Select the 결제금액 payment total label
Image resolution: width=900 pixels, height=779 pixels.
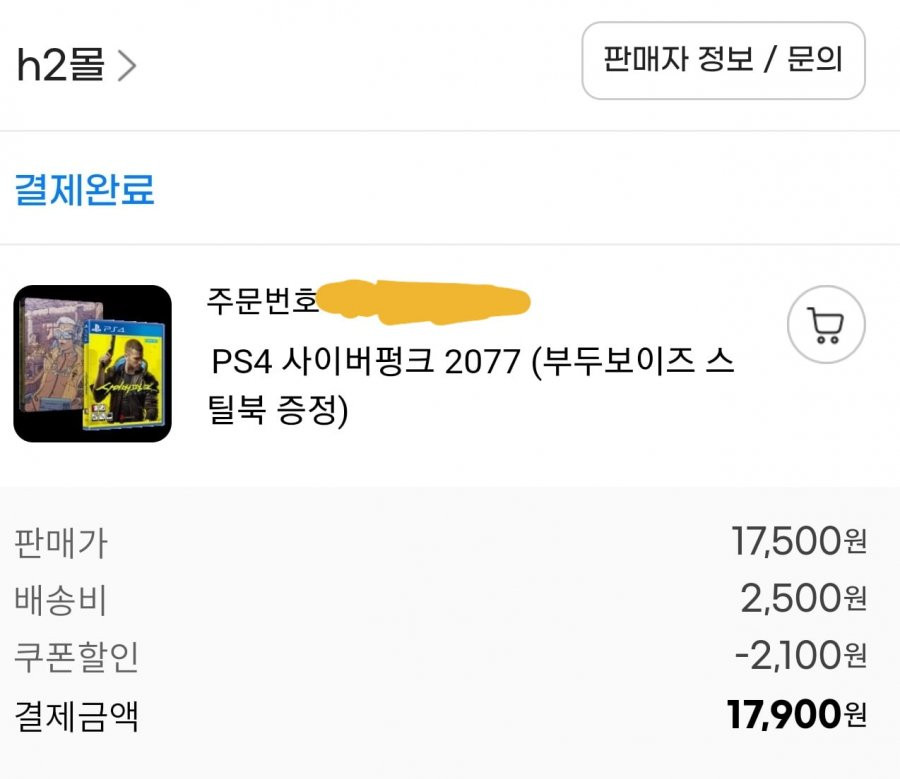point(76,716)
